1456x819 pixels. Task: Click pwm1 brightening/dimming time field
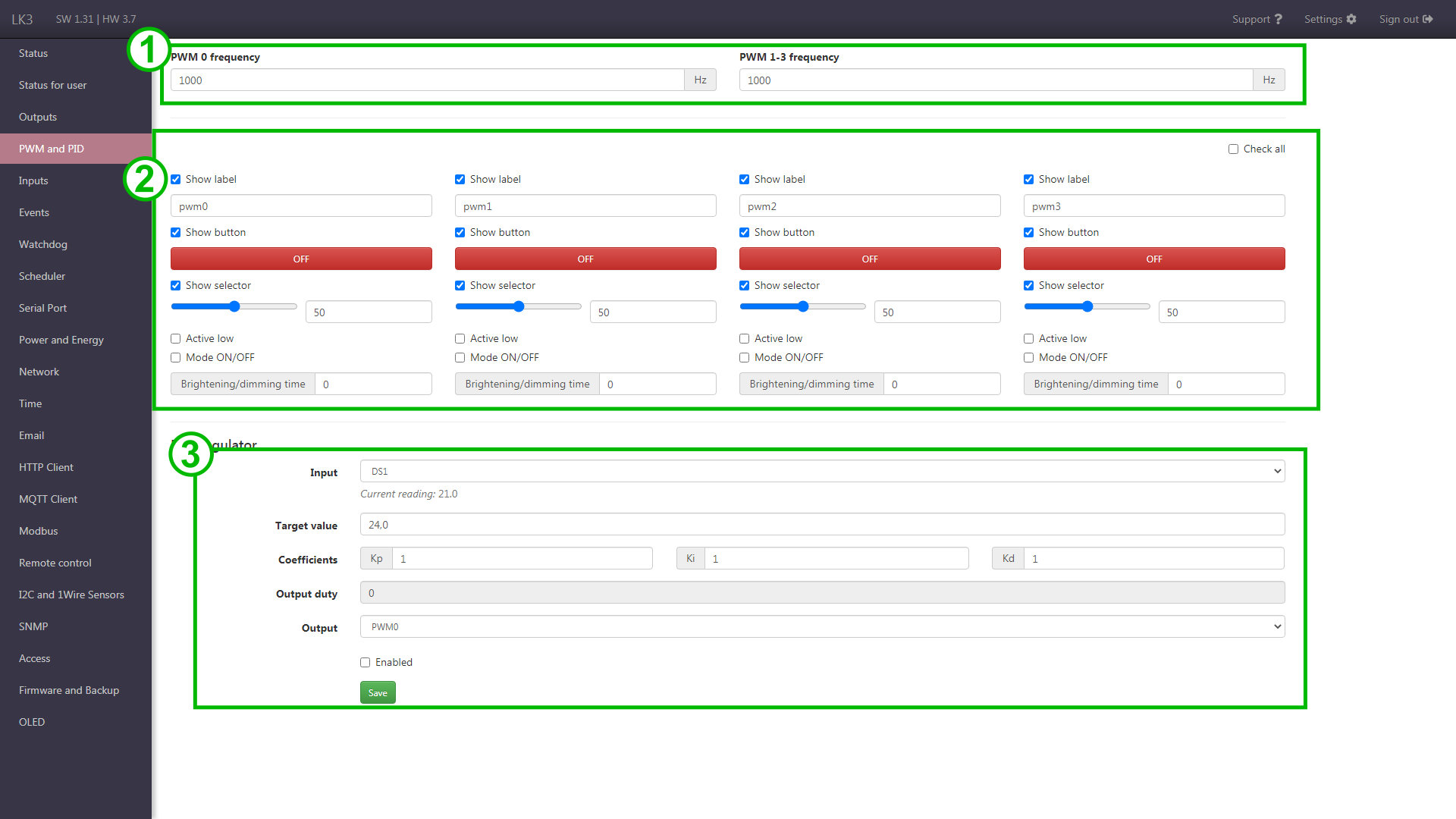[657, 384]
